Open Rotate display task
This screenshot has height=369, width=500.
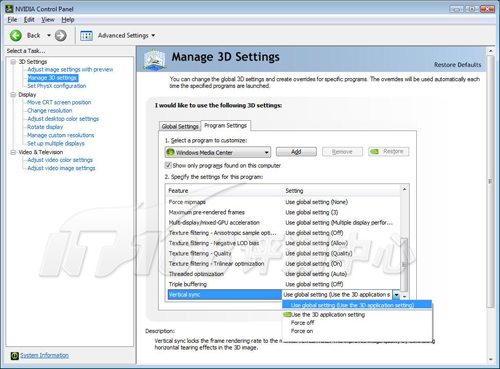(45, 127)
